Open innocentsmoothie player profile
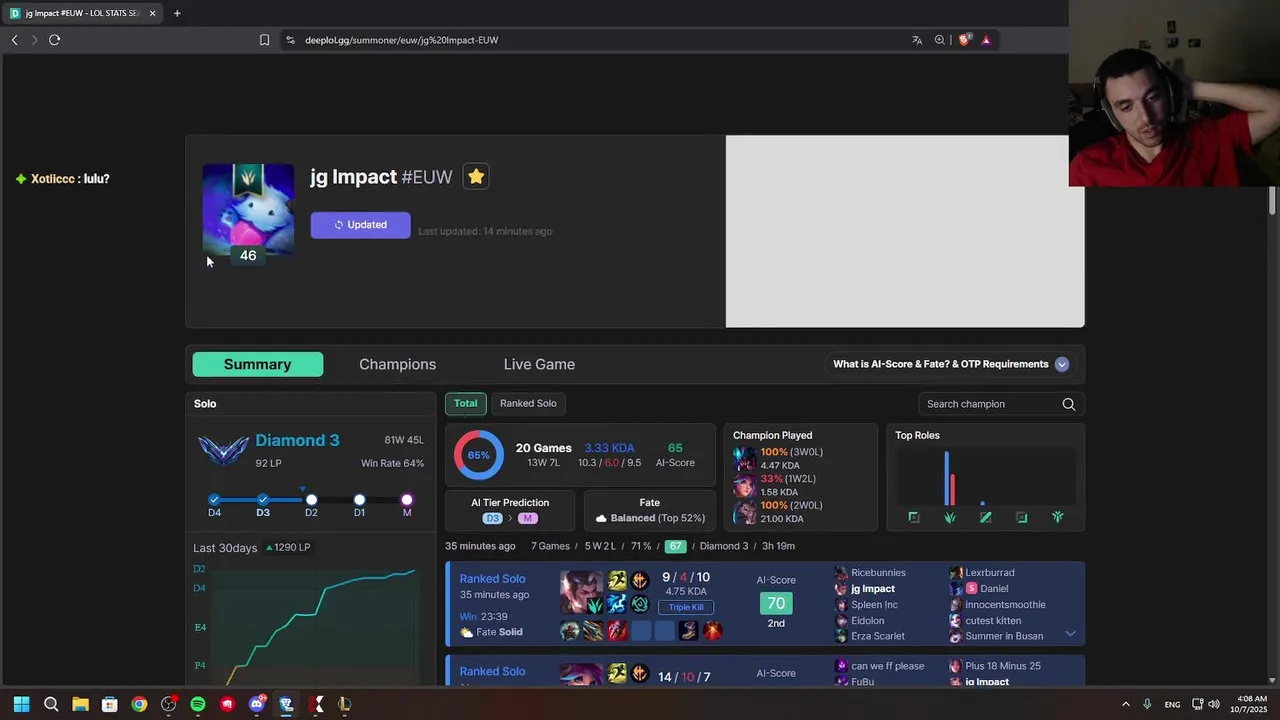Screen dimensions: 1280x720 coord(1005,605)
